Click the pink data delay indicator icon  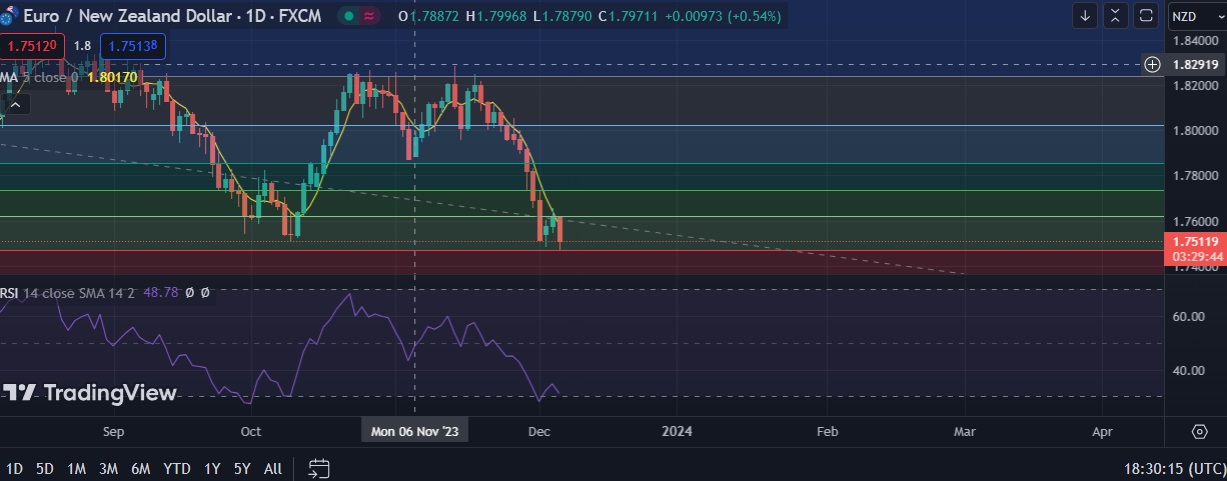tap(369, 16)
